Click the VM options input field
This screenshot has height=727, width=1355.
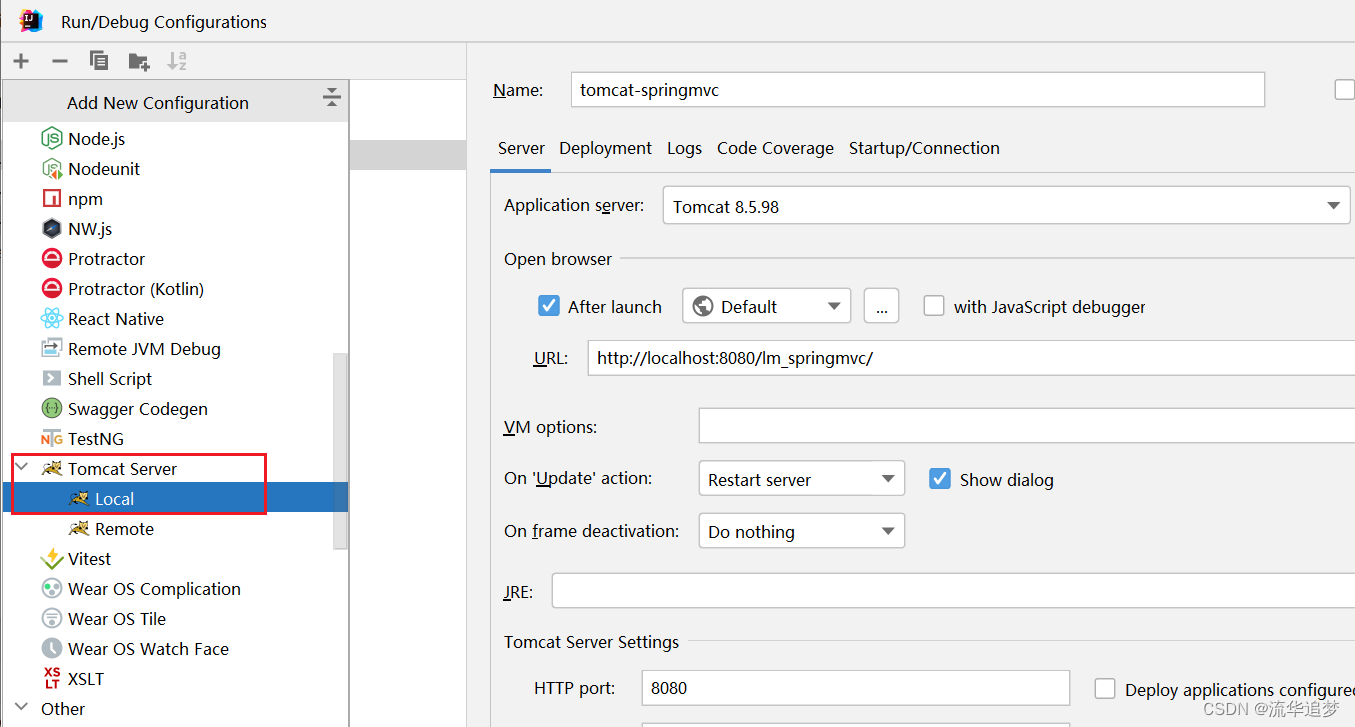click(1026, 427)
